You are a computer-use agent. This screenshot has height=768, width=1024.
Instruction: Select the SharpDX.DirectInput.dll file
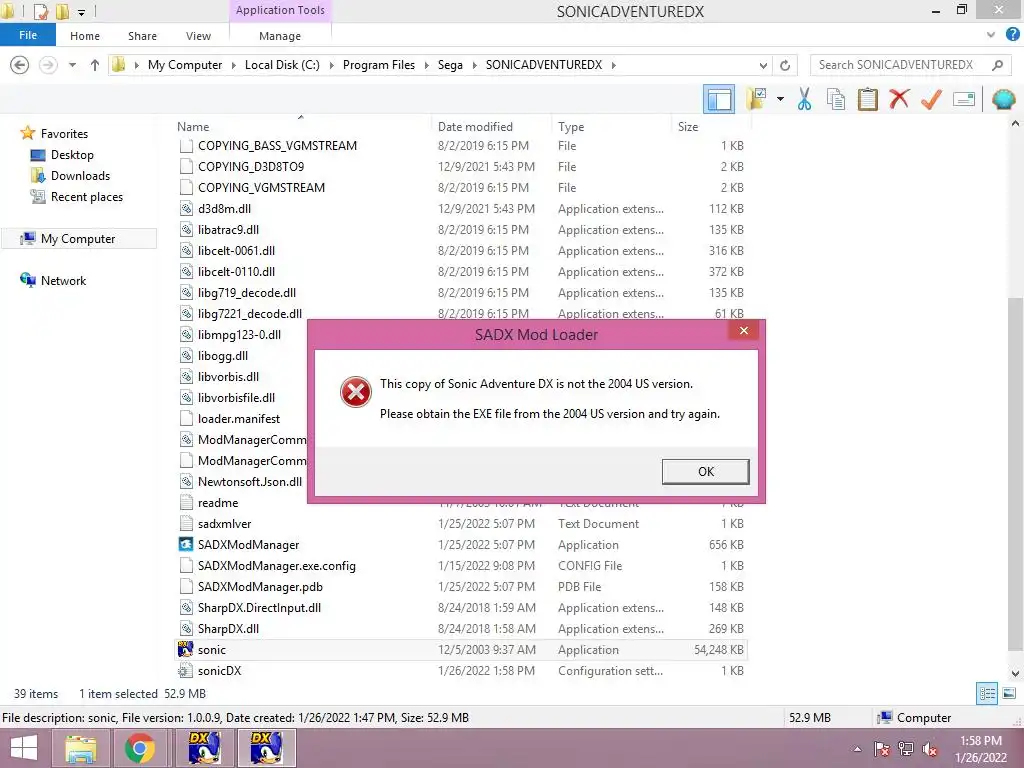click(x=461, y=608)
